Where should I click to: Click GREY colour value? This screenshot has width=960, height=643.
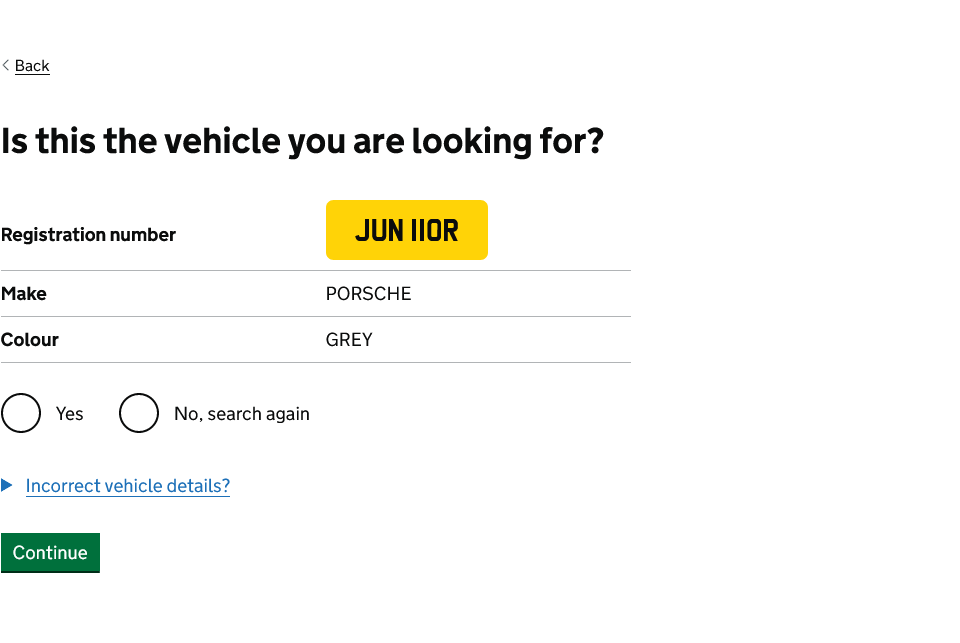coord(348,340)
